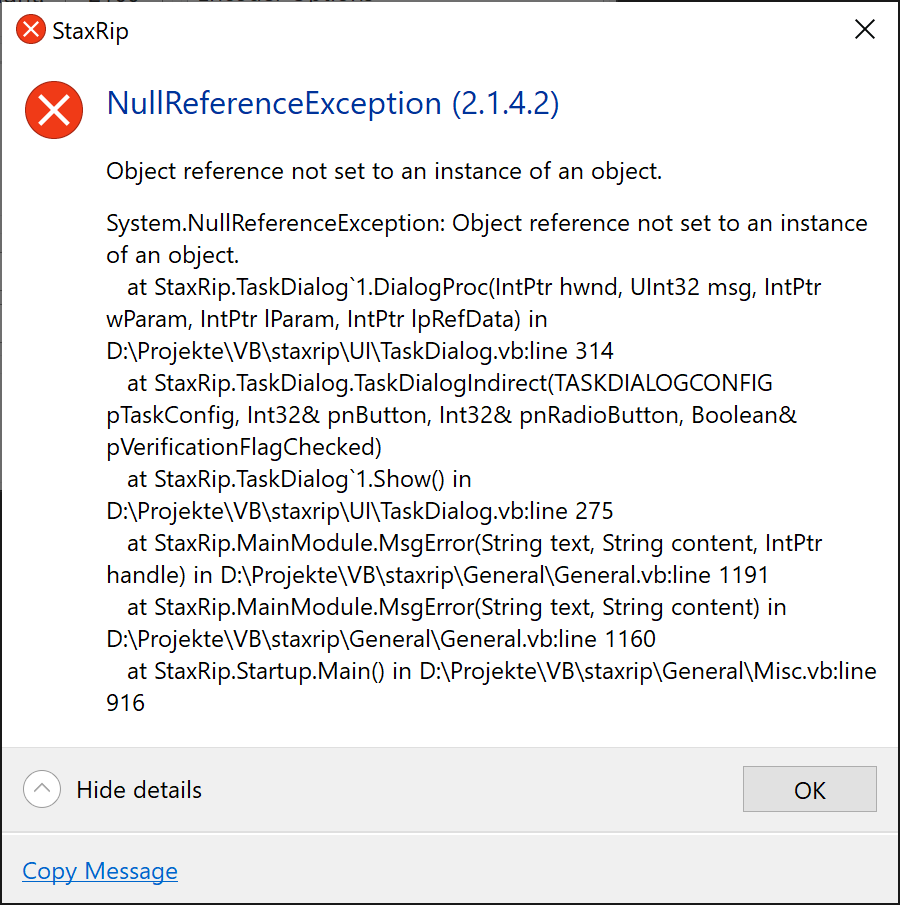Open the "Copy Message" link

[x=99, y=871]
